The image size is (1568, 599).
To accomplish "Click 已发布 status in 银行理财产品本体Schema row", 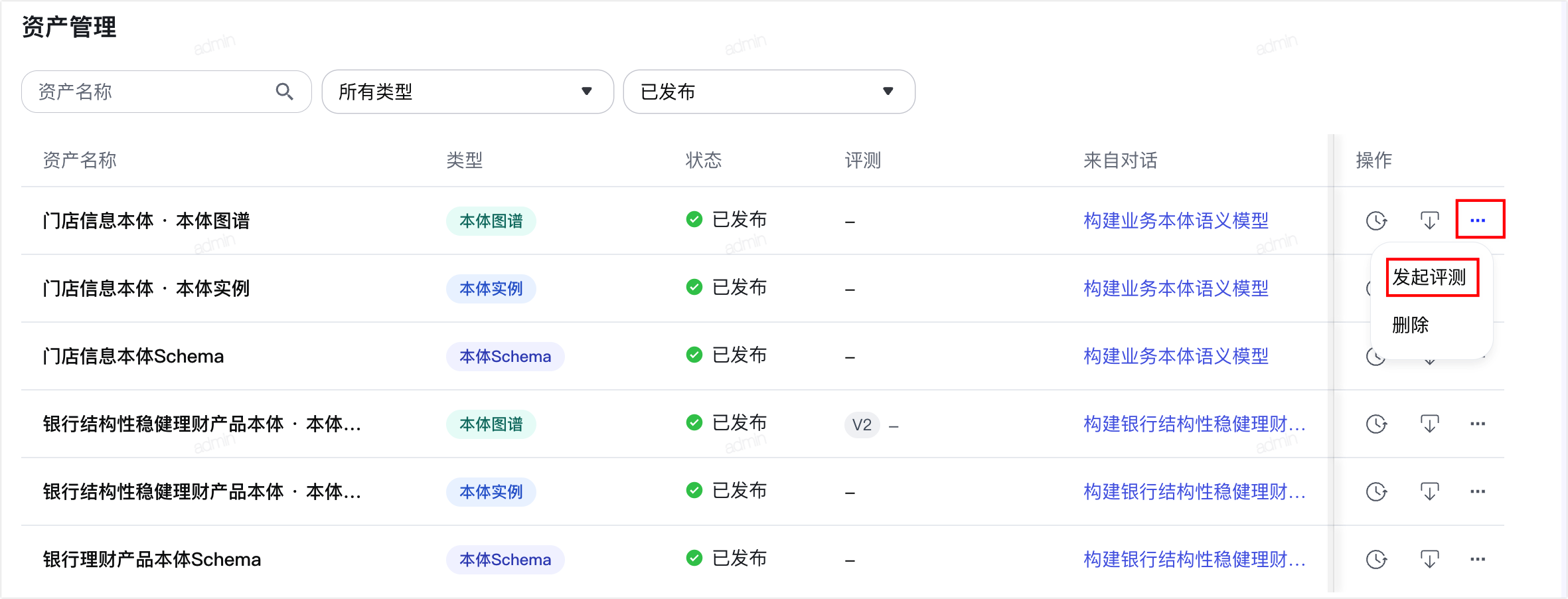I will pyautogui.click(x=726, y=558).
